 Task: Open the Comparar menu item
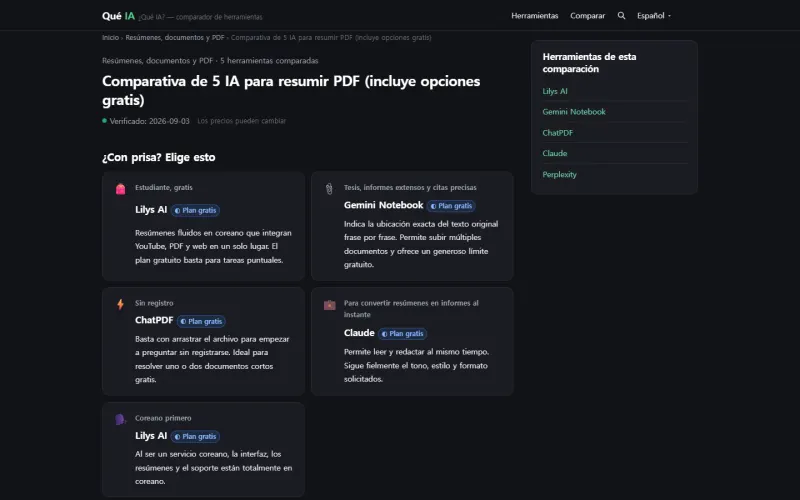(x=587, y=16)
